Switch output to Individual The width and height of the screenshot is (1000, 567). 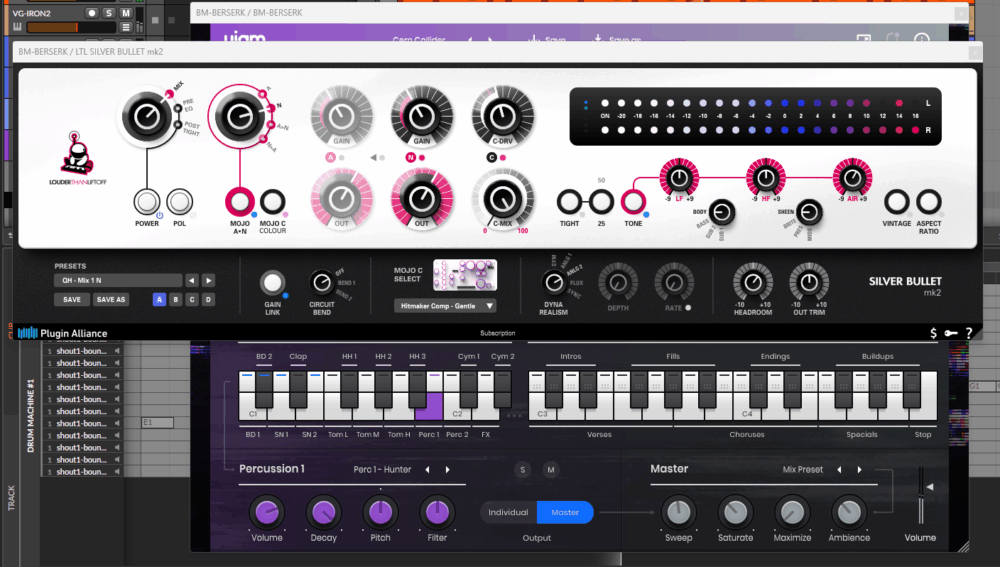(508, 512)
